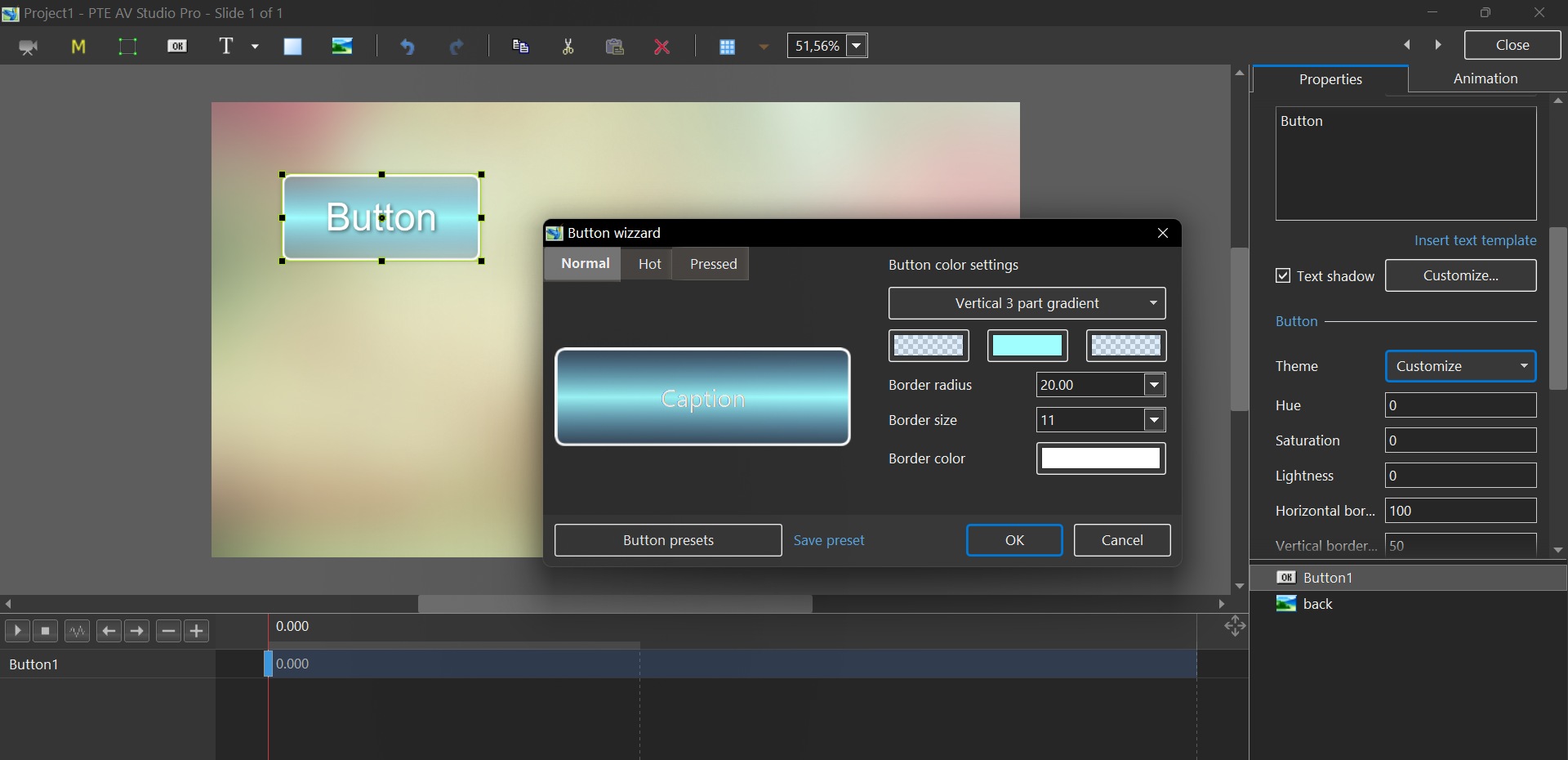Click the red X delete icon

[662, 47]
